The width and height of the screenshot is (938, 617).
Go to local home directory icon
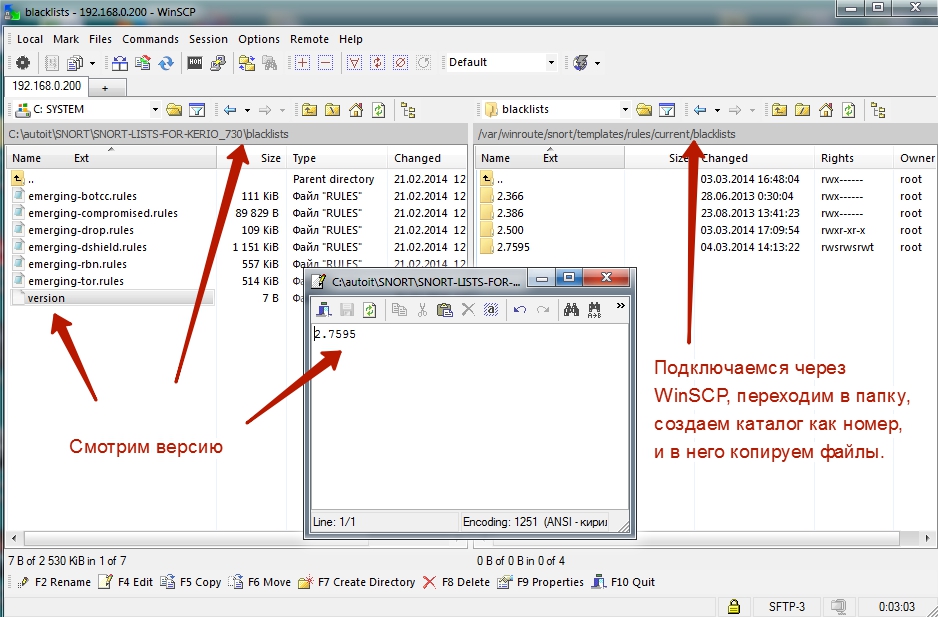tap(356, 110)
